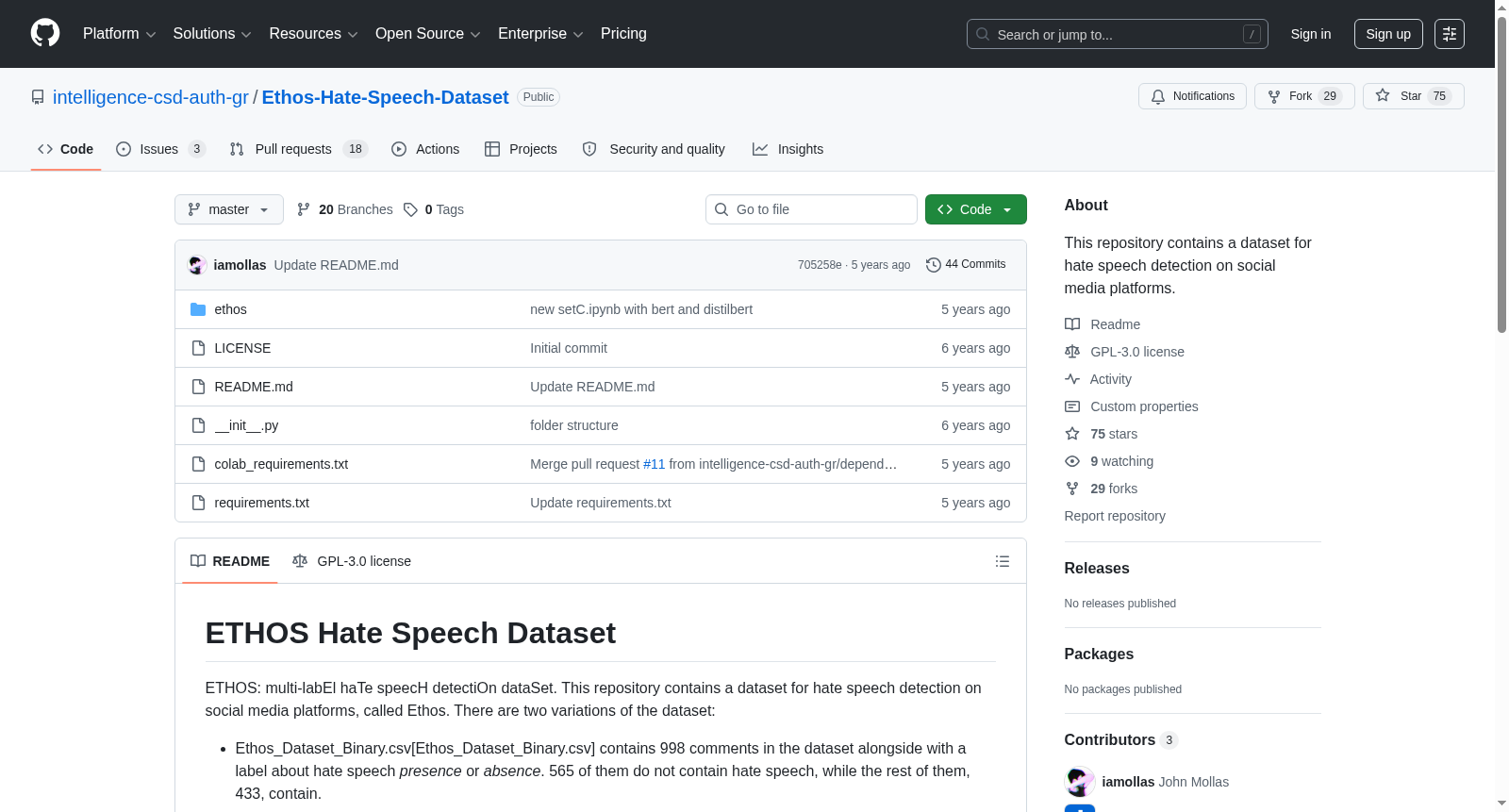Screen dimensions: 1509x812
Task: Open the intelligence-csd-auth-gr owner link
Action: pyautogui.click(x=151, y=97)
